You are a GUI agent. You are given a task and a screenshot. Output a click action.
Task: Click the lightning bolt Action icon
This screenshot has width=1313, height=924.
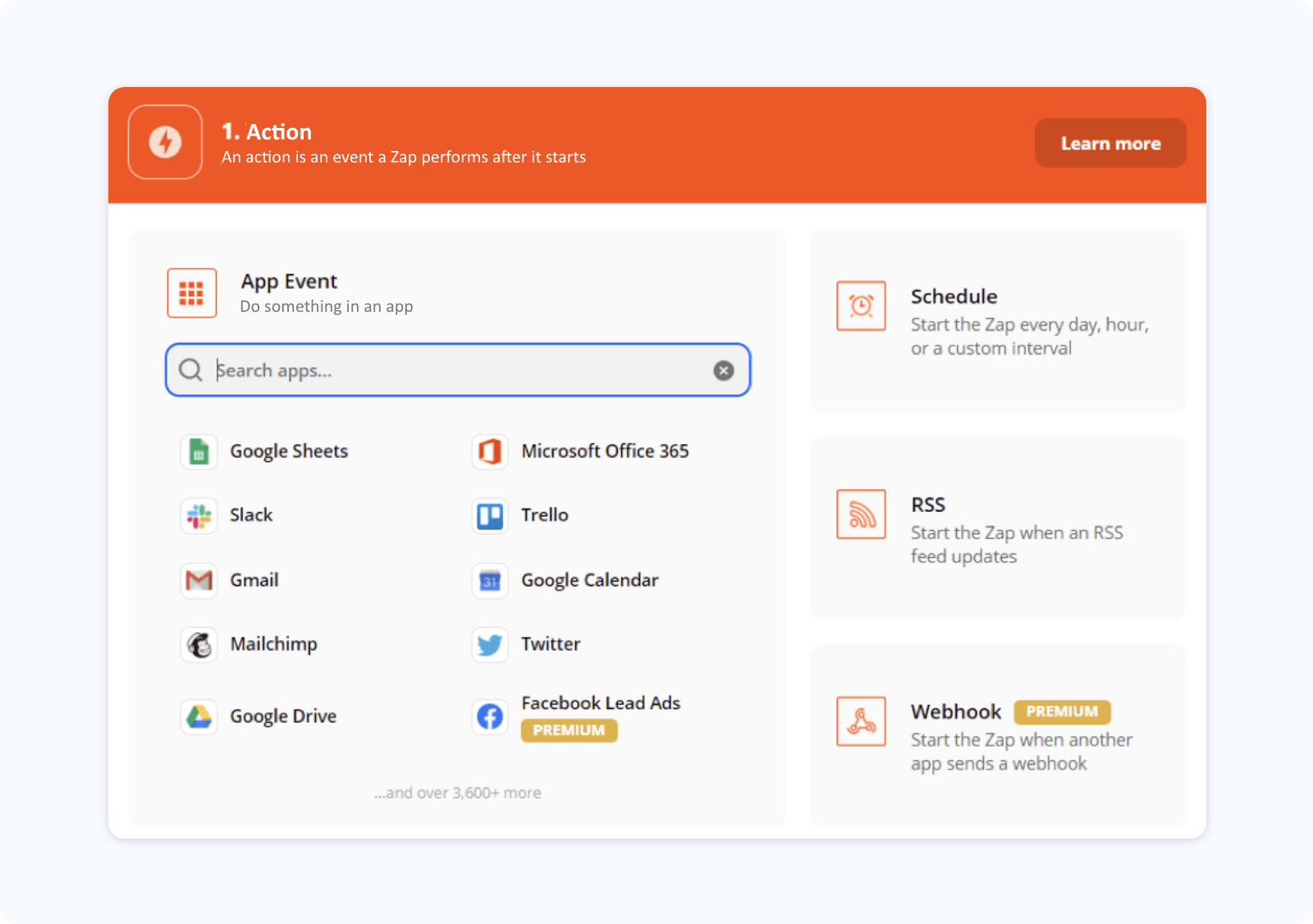[165, 142]
